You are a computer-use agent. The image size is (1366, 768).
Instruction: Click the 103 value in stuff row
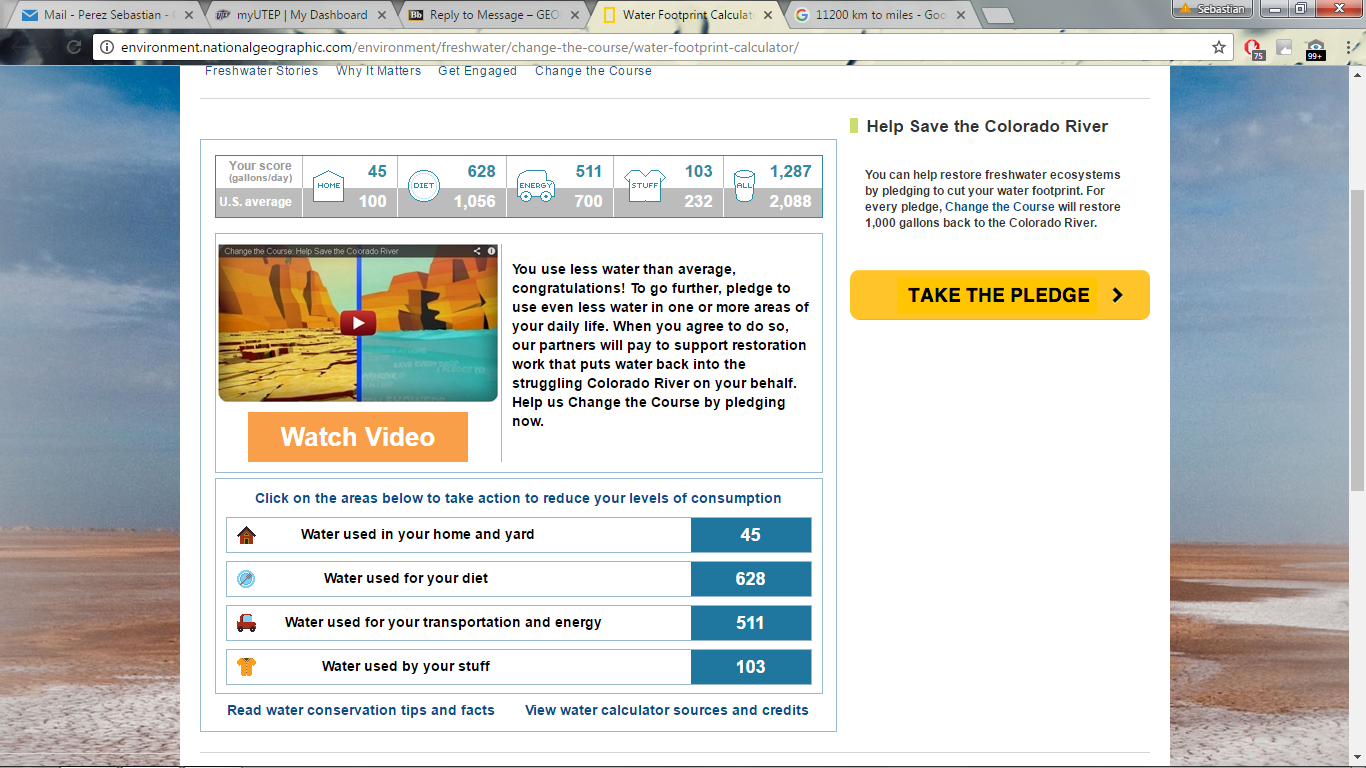[751, 667]
